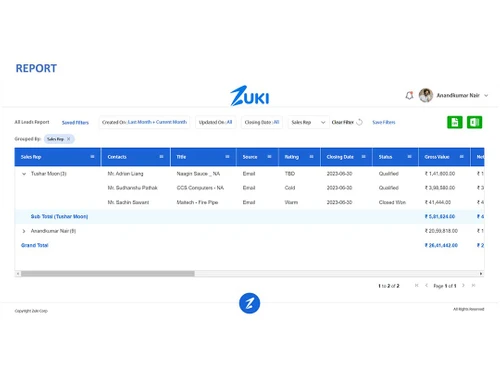
Task: Go to next page pagination arrow
Action: tap(463, 286)
